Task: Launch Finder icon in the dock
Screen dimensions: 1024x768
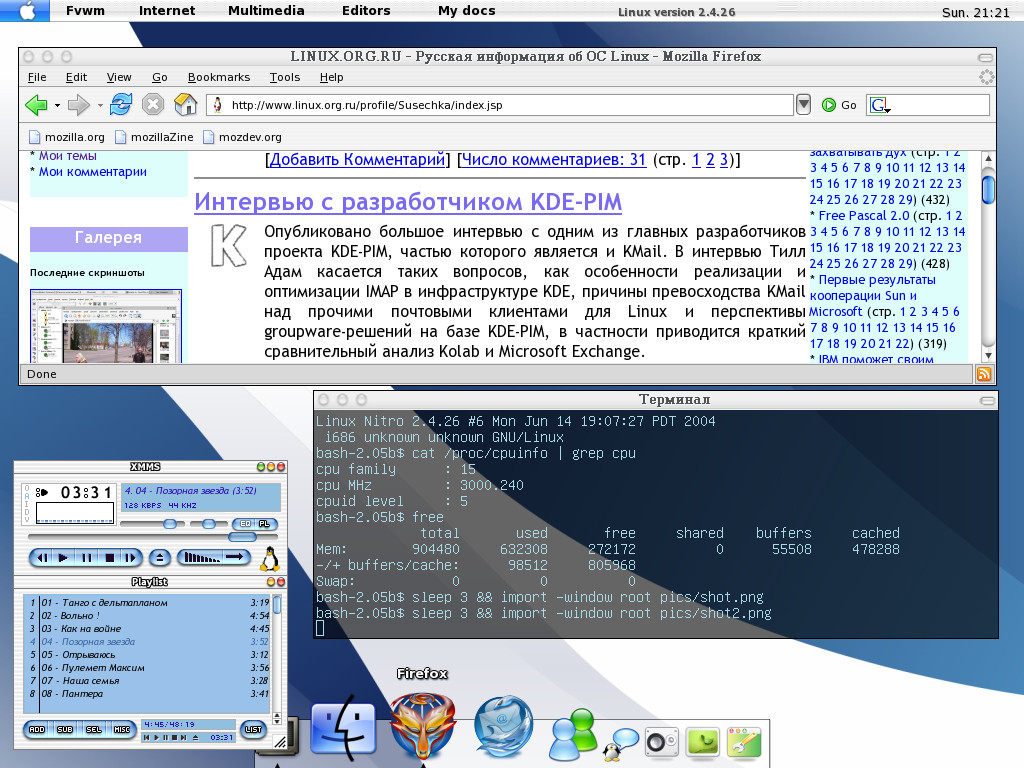Action: click(x=343, y=729)
